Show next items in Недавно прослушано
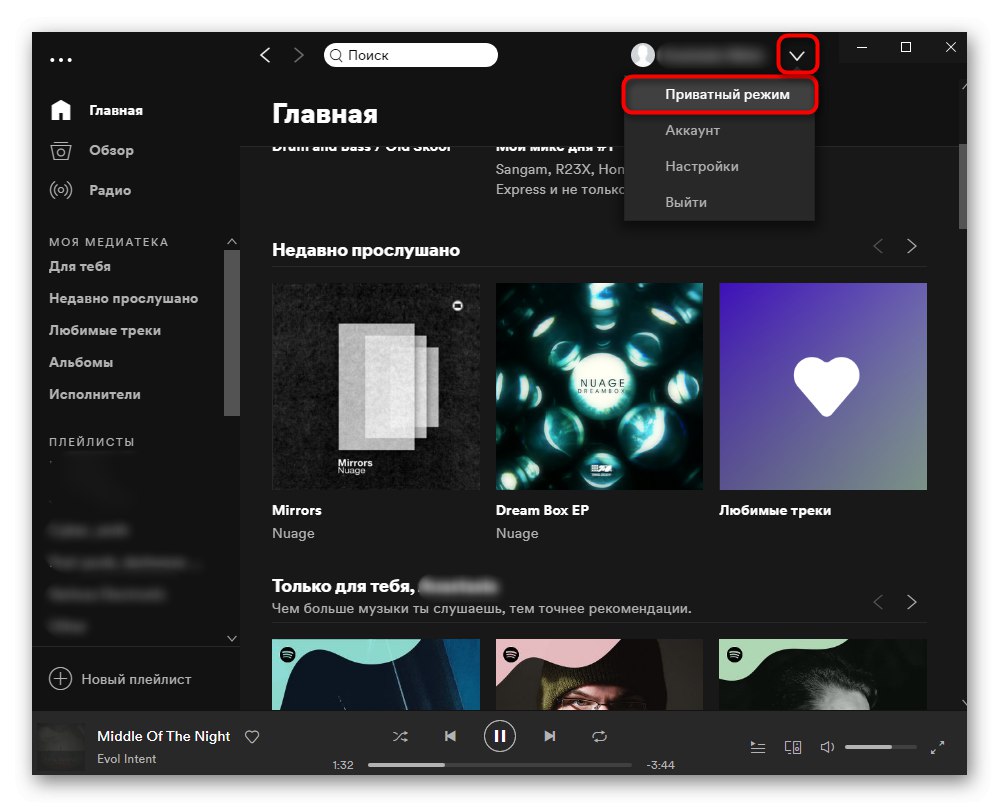 click(x=912, y=246)
